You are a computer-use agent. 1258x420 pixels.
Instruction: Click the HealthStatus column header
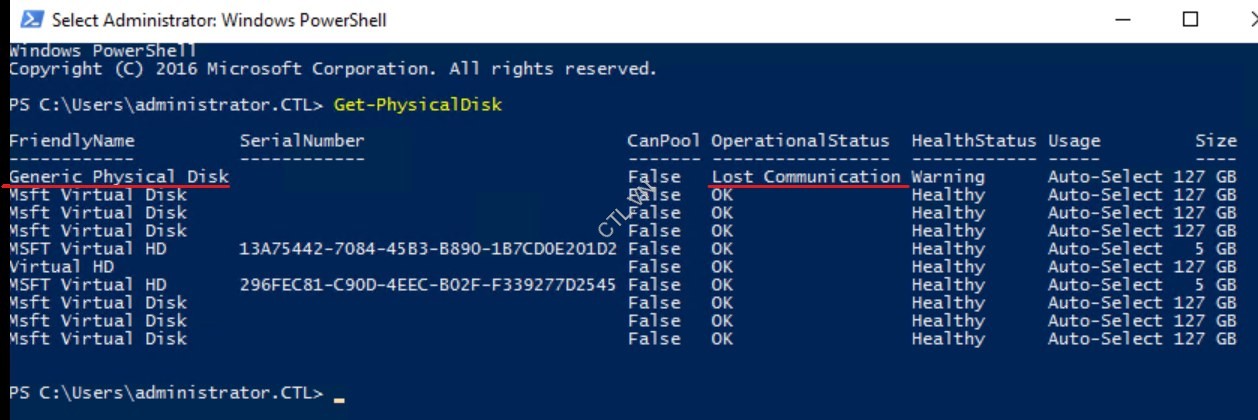(974, 141)
